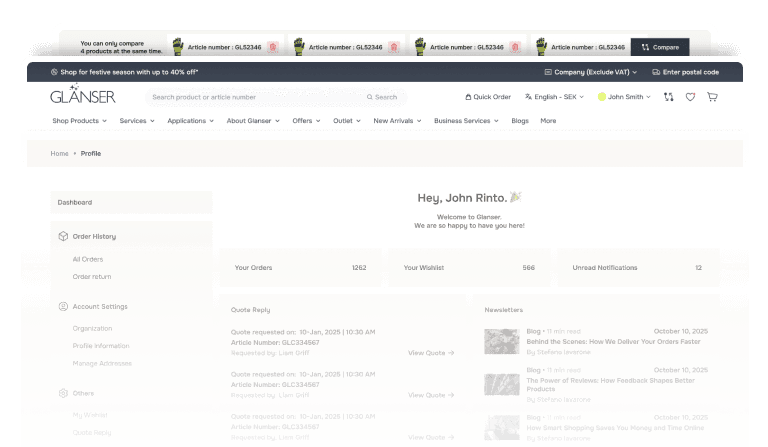Image resolution: width=768 pixels, height=447 pixels.
Task: Open the More navigation item
Action: click(x=548, y=120)
